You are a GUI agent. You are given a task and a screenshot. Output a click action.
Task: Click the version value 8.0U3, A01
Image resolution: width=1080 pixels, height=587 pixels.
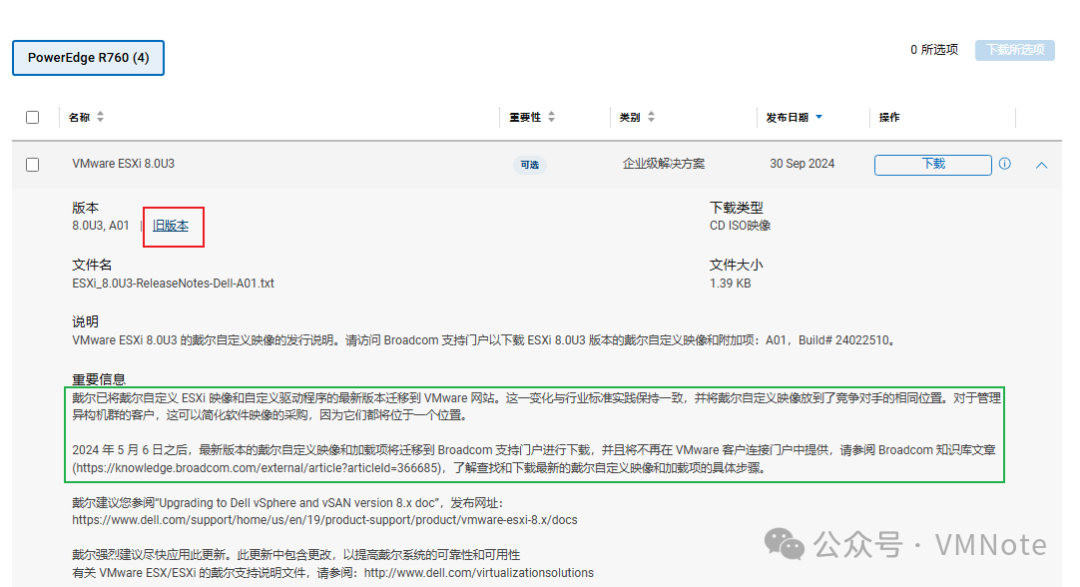click(x=101, y=226)
